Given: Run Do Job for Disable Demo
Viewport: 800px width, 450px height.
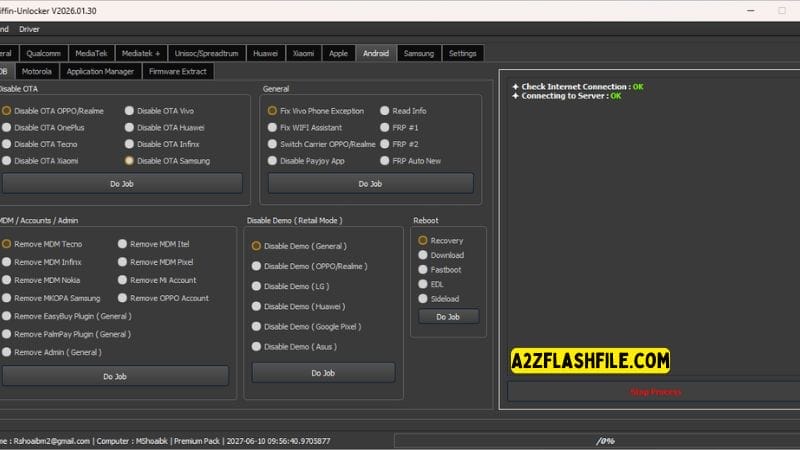Looking at the screenshot, I should coord(323,373).
